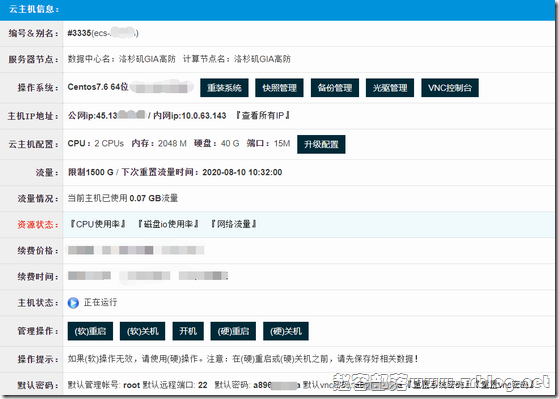Click the red 资源状态 label
This screenshot has width=559, height=399.
(38, 225)
